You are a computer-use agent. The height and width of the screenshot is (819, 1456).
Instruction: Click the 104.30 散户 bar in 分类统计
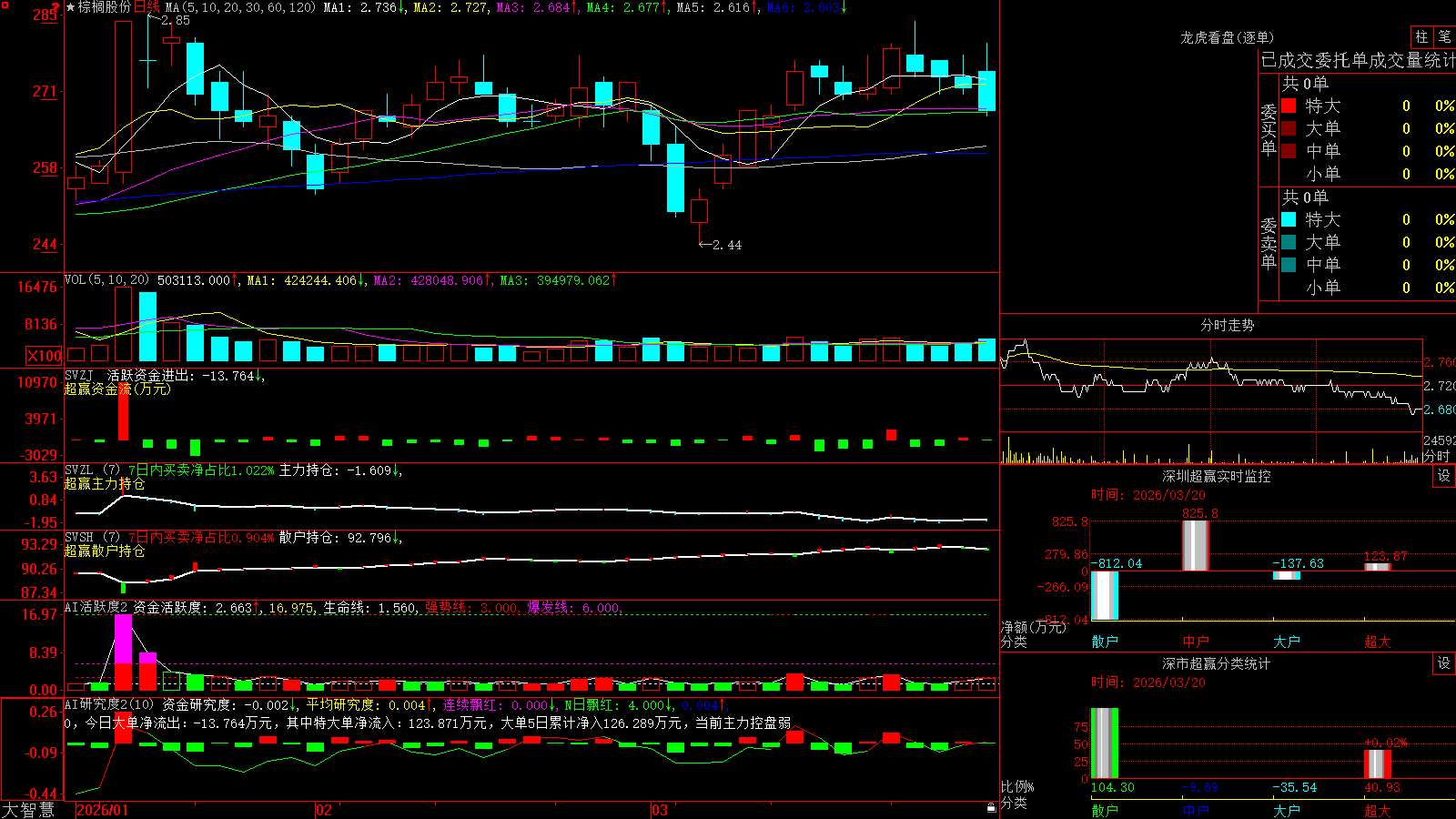pyautogui.click(x=1105, y=743)
